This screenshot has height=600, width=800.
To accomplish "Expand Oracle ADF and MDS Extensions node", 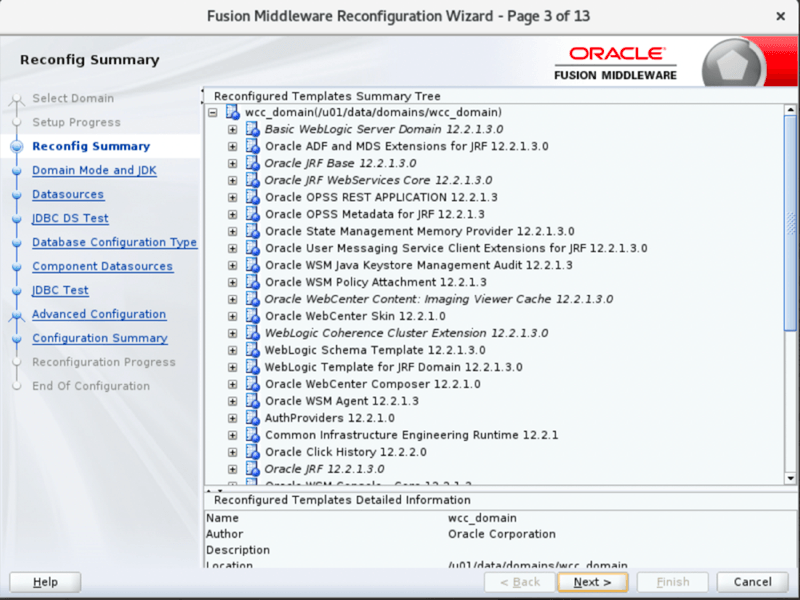I will pyautogui.click(x=233, y=146).
